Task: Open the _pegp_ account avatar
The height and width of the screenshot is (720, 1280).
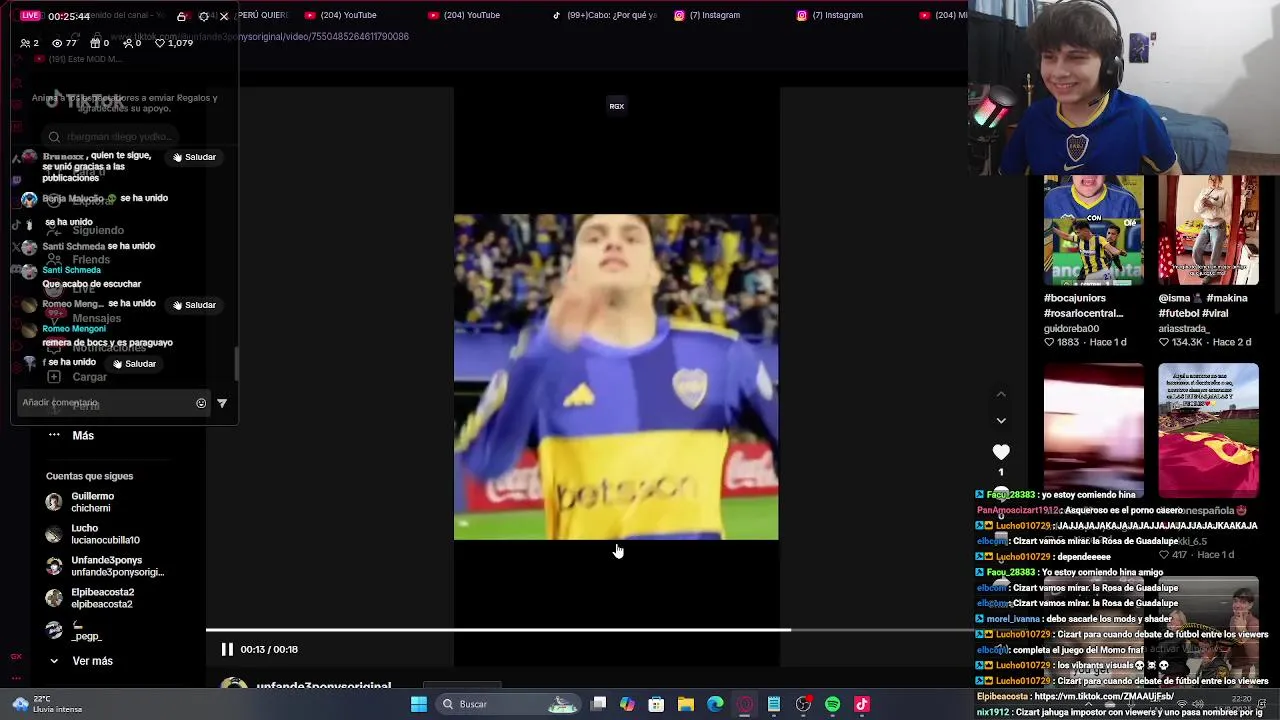Action: click(54, 630)
